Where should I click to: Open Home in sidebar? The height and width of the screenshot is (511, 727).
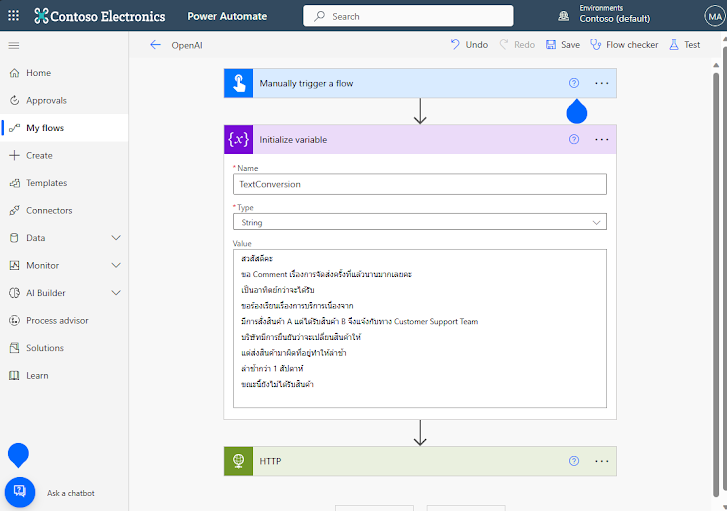(64, 73)
